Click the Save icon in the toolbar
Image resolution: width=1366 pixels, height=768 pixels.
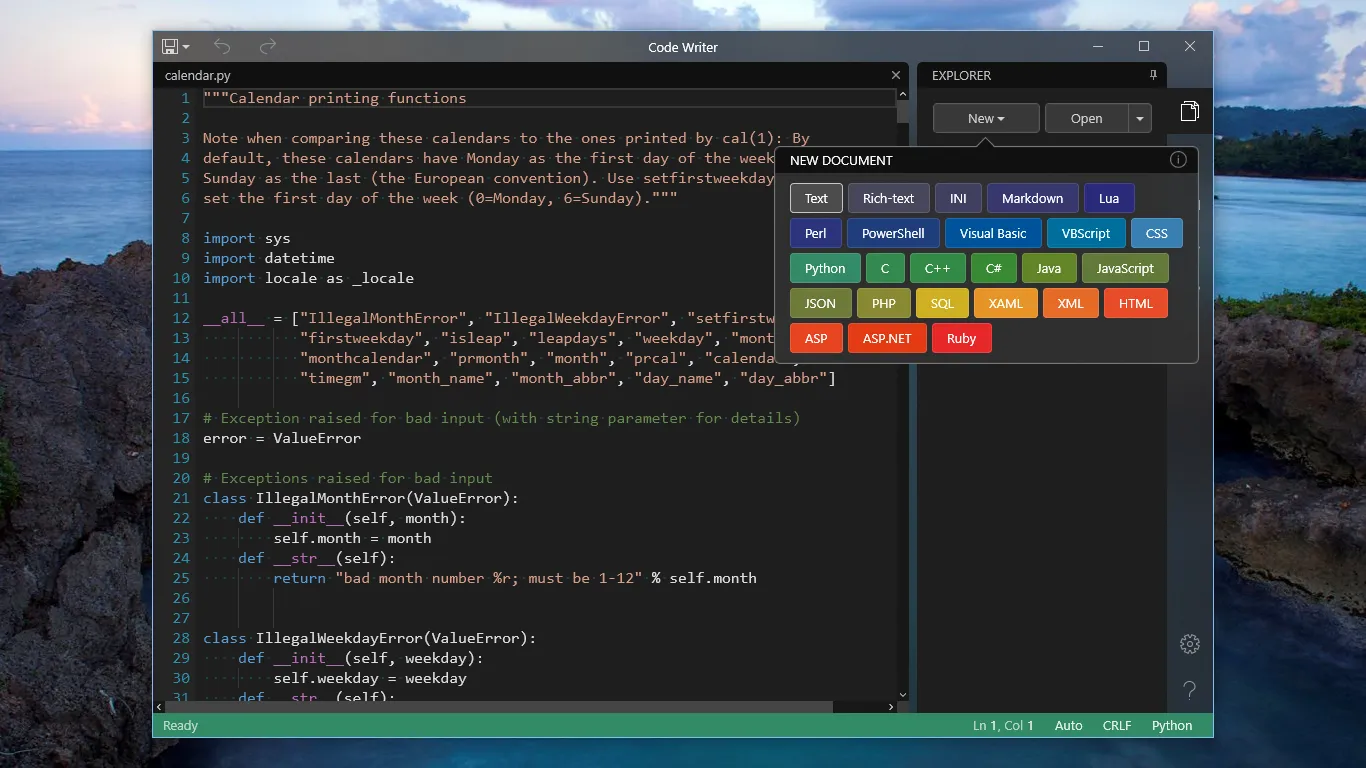(x=168, y=46)
